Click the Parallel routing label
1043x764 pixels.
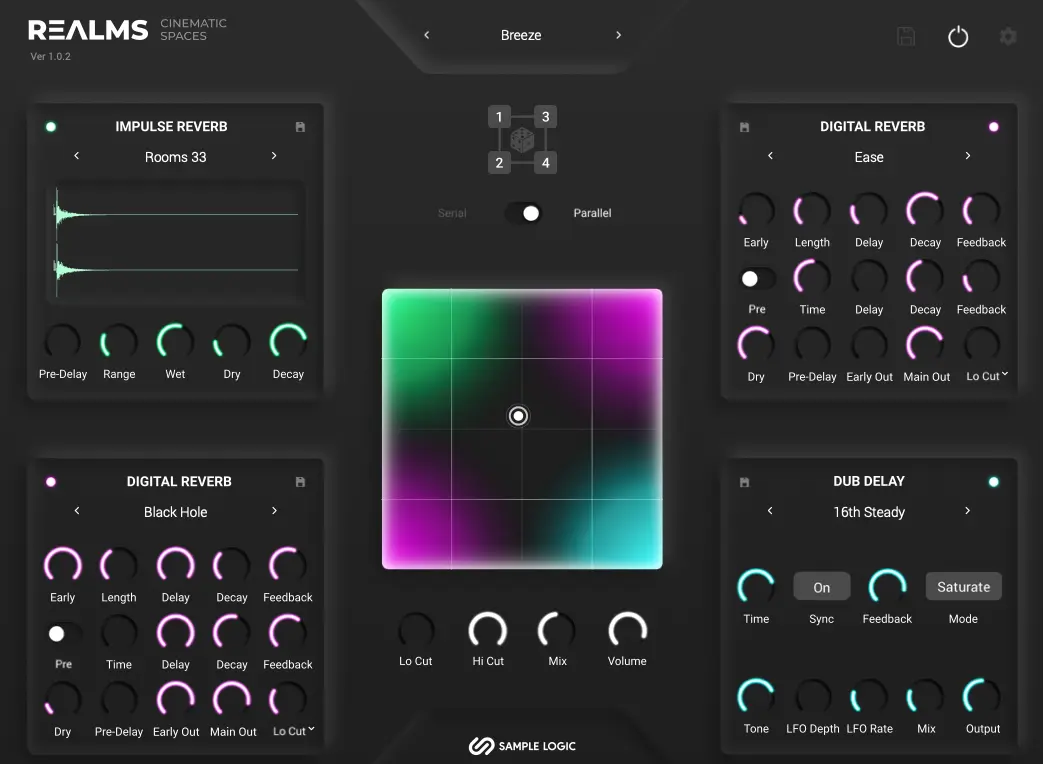(592, 213)
